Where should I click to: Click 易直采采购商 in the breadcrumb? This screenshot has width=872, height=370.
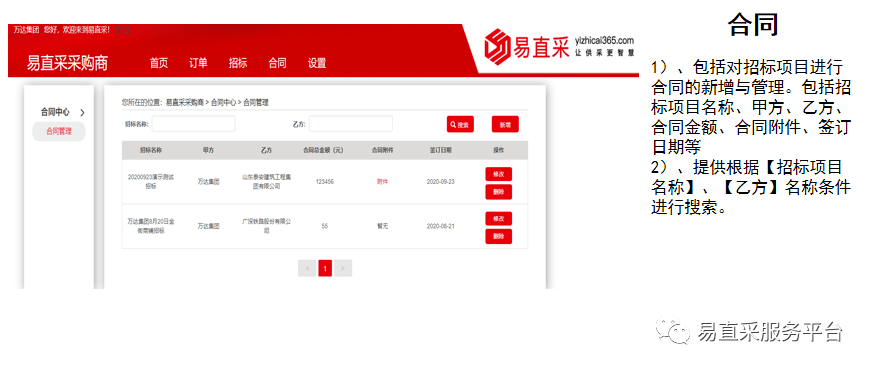[x=185, y=103]
